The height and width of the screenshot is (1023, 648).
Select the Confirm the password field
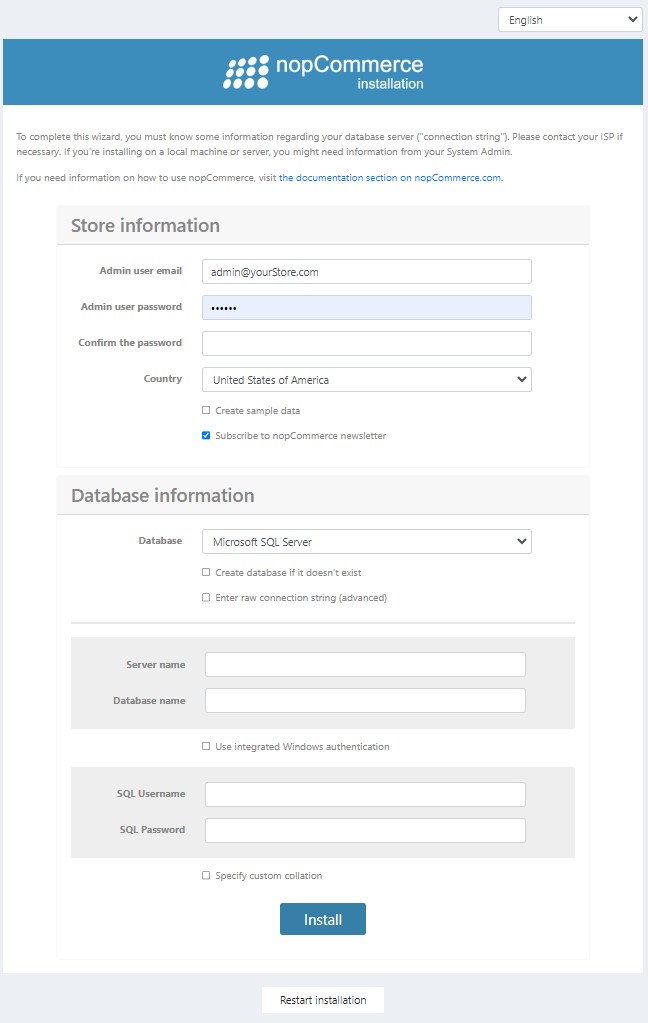[x=366, y=344]
